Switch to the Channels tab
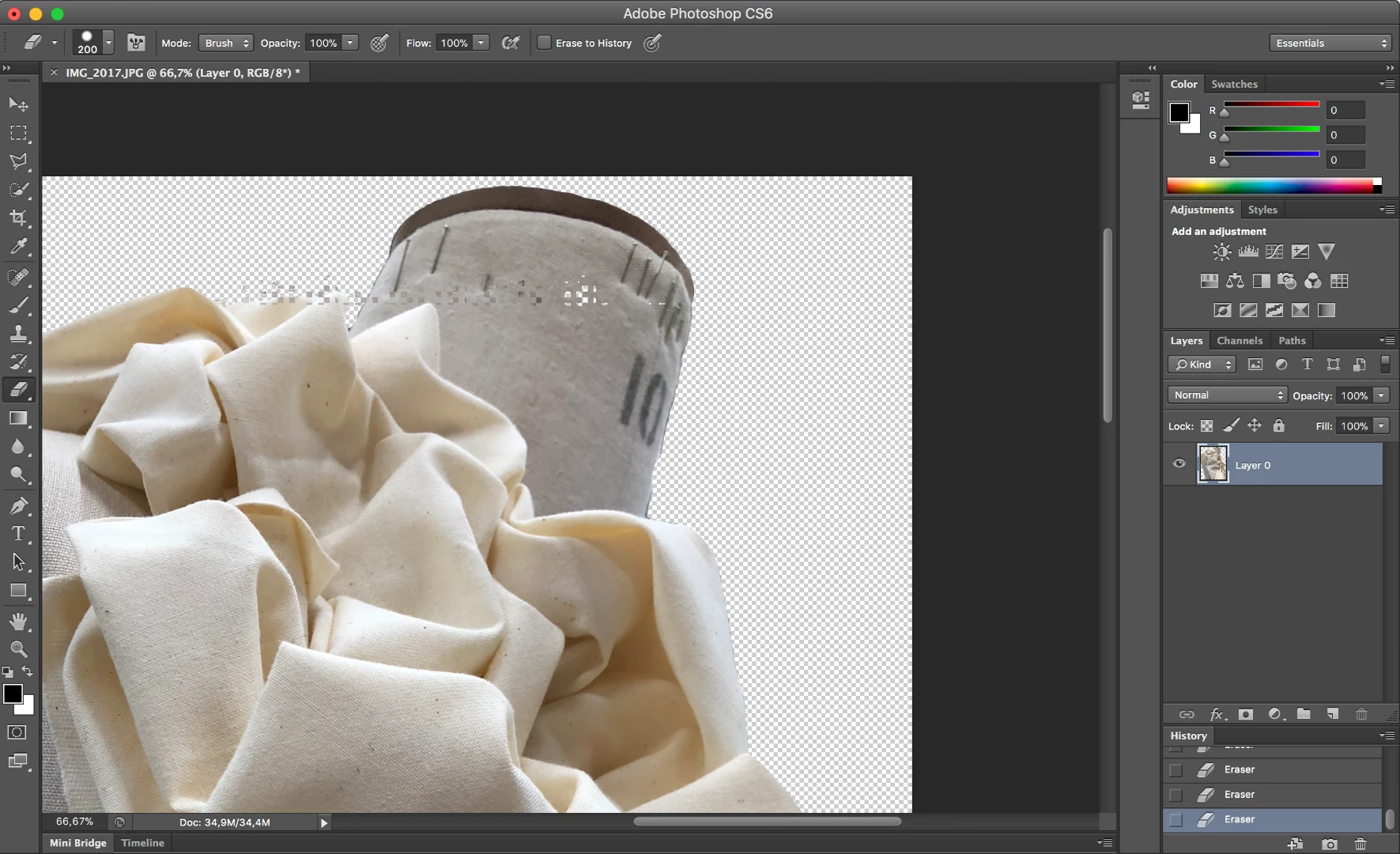This screenshot has height=854, width=1400. point(1240,341)
